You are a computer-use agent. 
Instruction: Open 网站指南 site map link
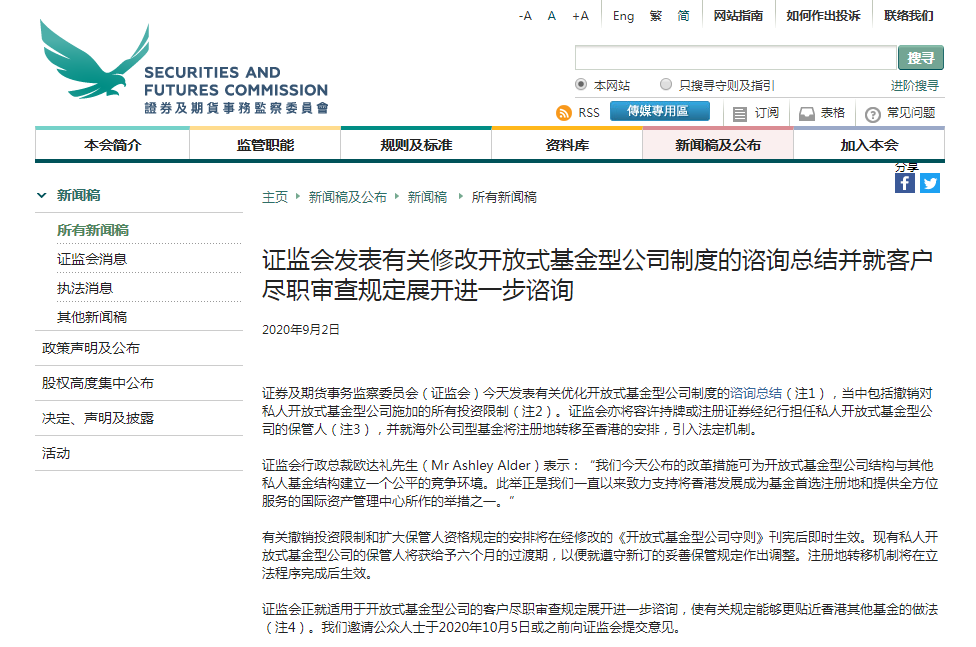(738, 16)
